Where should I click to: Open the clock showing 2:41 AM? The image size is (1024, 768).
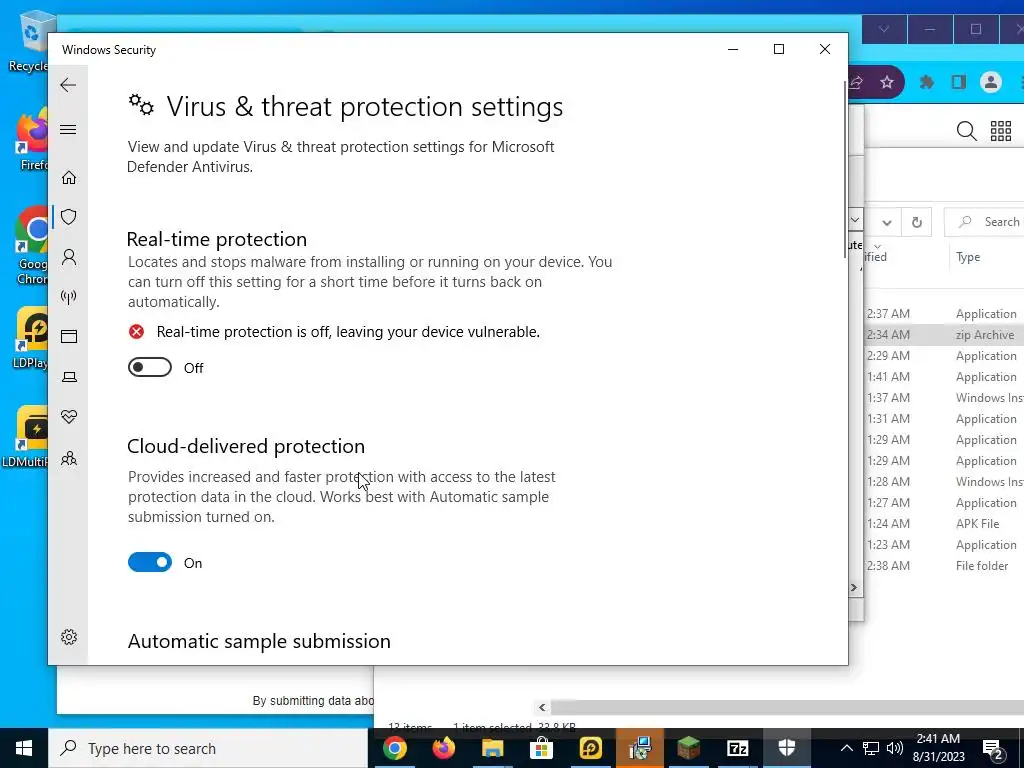pos(938,748)
